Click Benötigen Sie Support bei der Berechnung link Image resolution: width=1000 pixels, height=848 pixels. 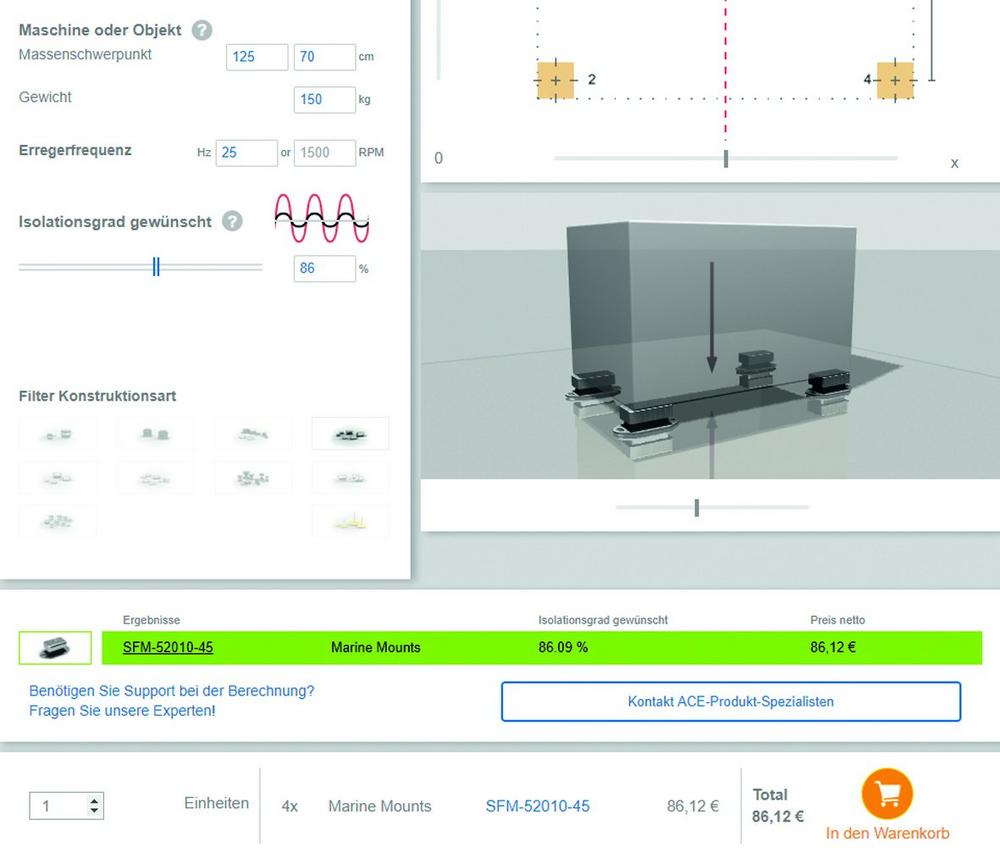[x=172, y=691]
